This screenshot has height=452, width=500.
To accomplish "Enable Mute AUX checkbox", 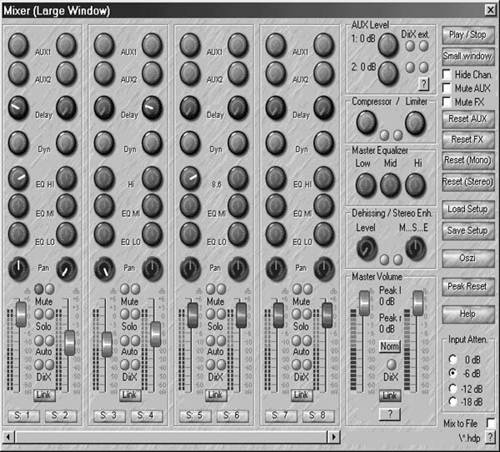I will 447,88.
